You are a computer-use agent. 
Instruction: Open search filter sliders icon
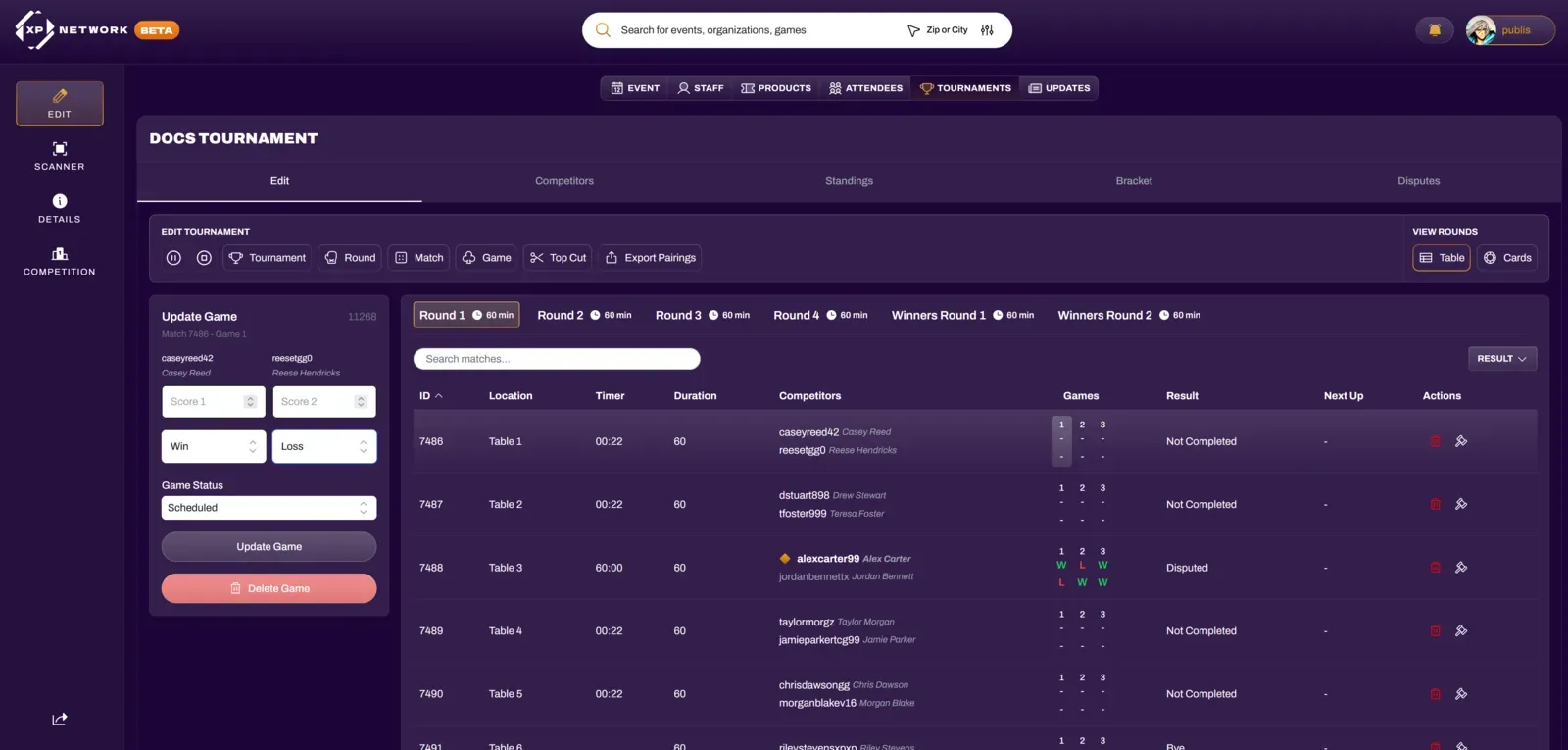click(987, 30)
